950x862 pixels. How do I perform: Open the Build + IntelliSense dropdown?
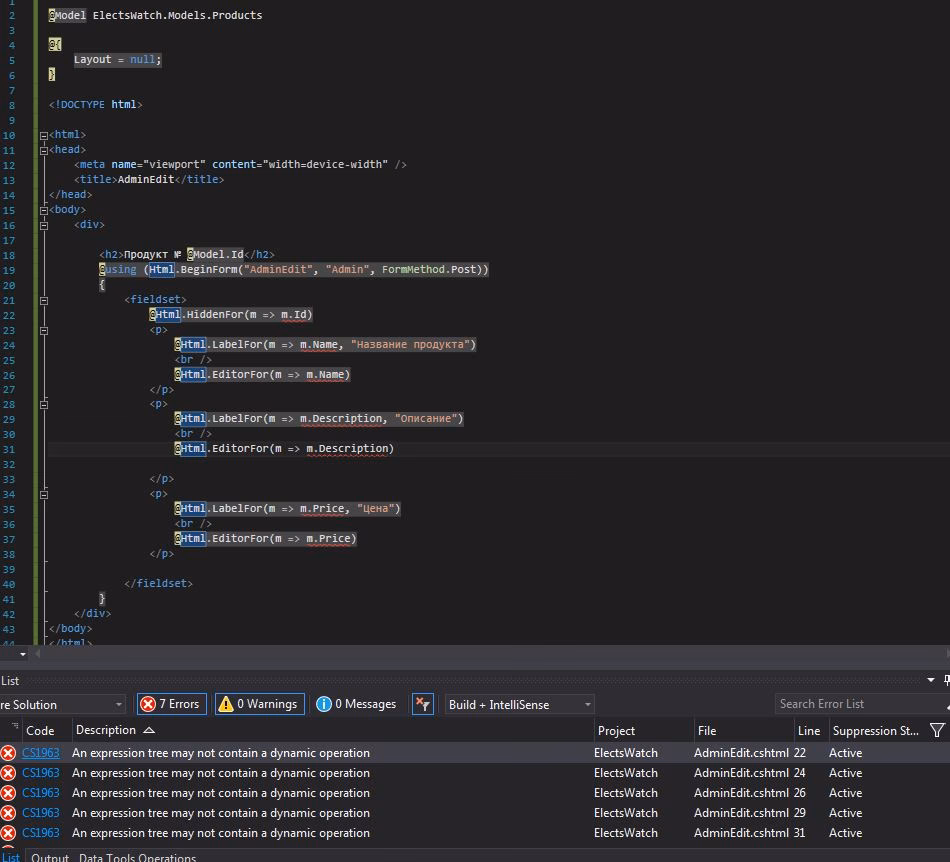(519, 704)
